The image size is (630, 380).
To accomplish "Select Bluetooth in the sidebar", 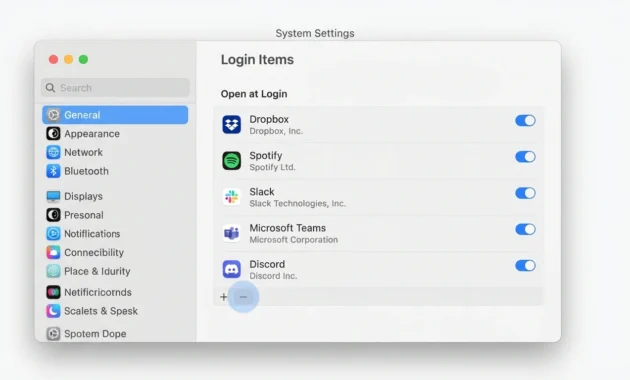I will point(86,171).
